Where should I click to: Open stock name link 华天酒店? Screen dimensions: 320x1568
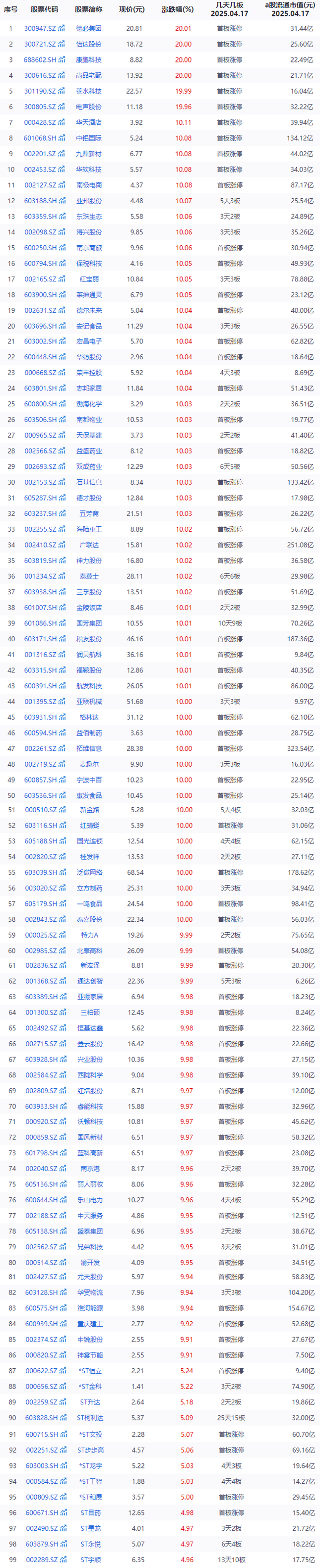pyautogui.click(x=89, y=122)
